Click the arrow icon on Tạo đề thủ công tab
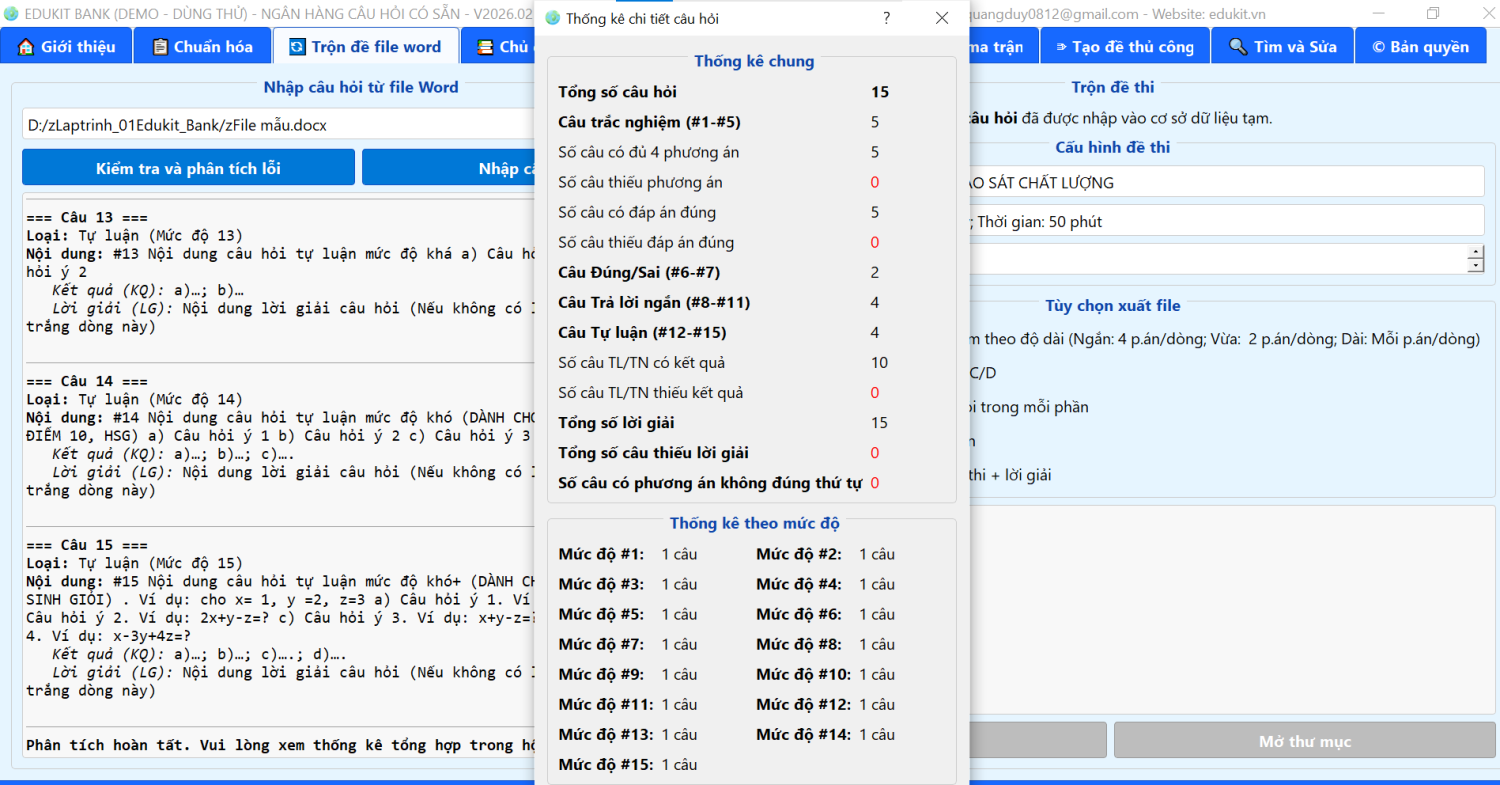 (x=1060, y=47)
